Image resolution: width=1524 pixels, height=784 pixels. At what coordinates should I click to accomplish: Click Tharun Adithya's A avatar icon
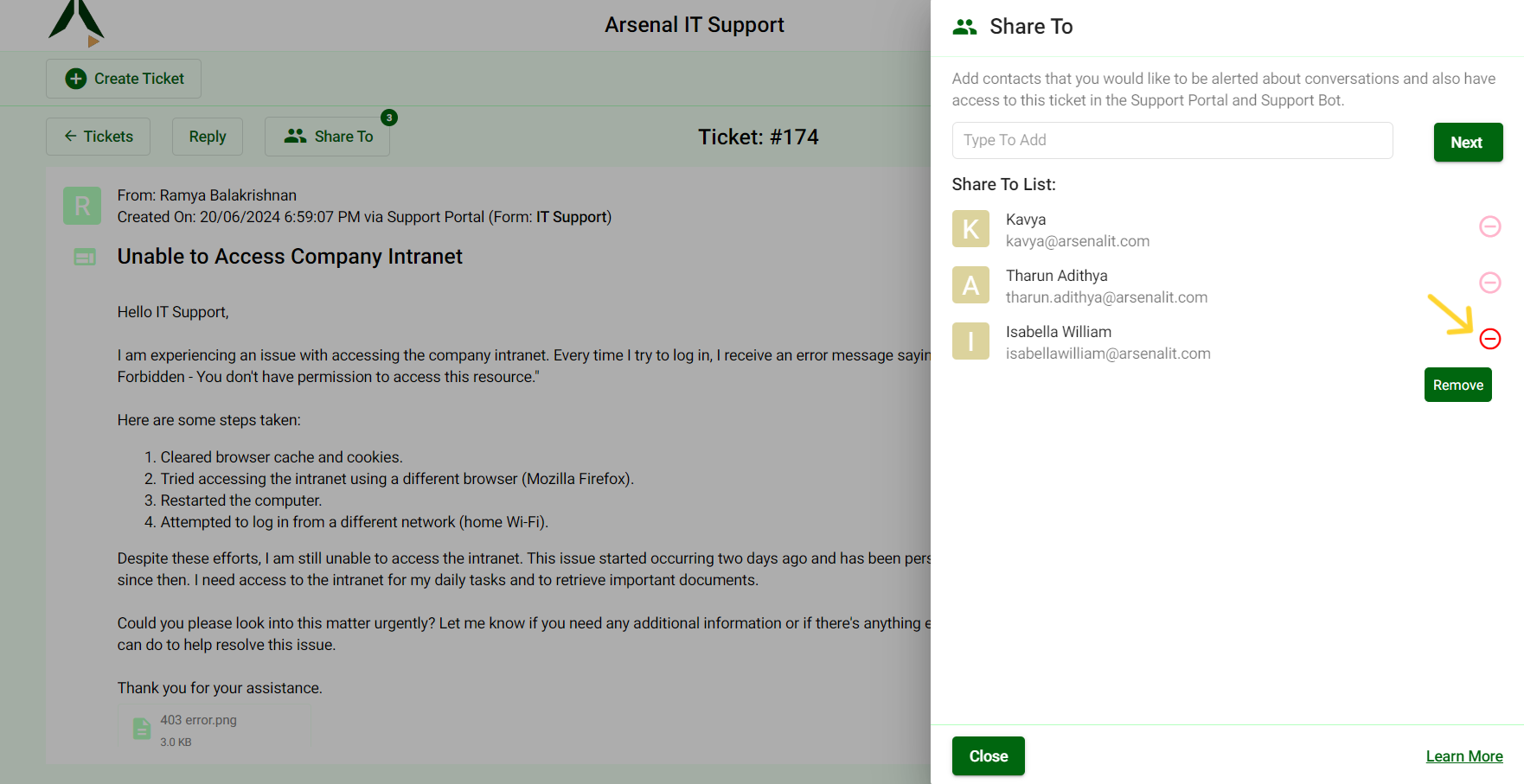coord(970,285)
